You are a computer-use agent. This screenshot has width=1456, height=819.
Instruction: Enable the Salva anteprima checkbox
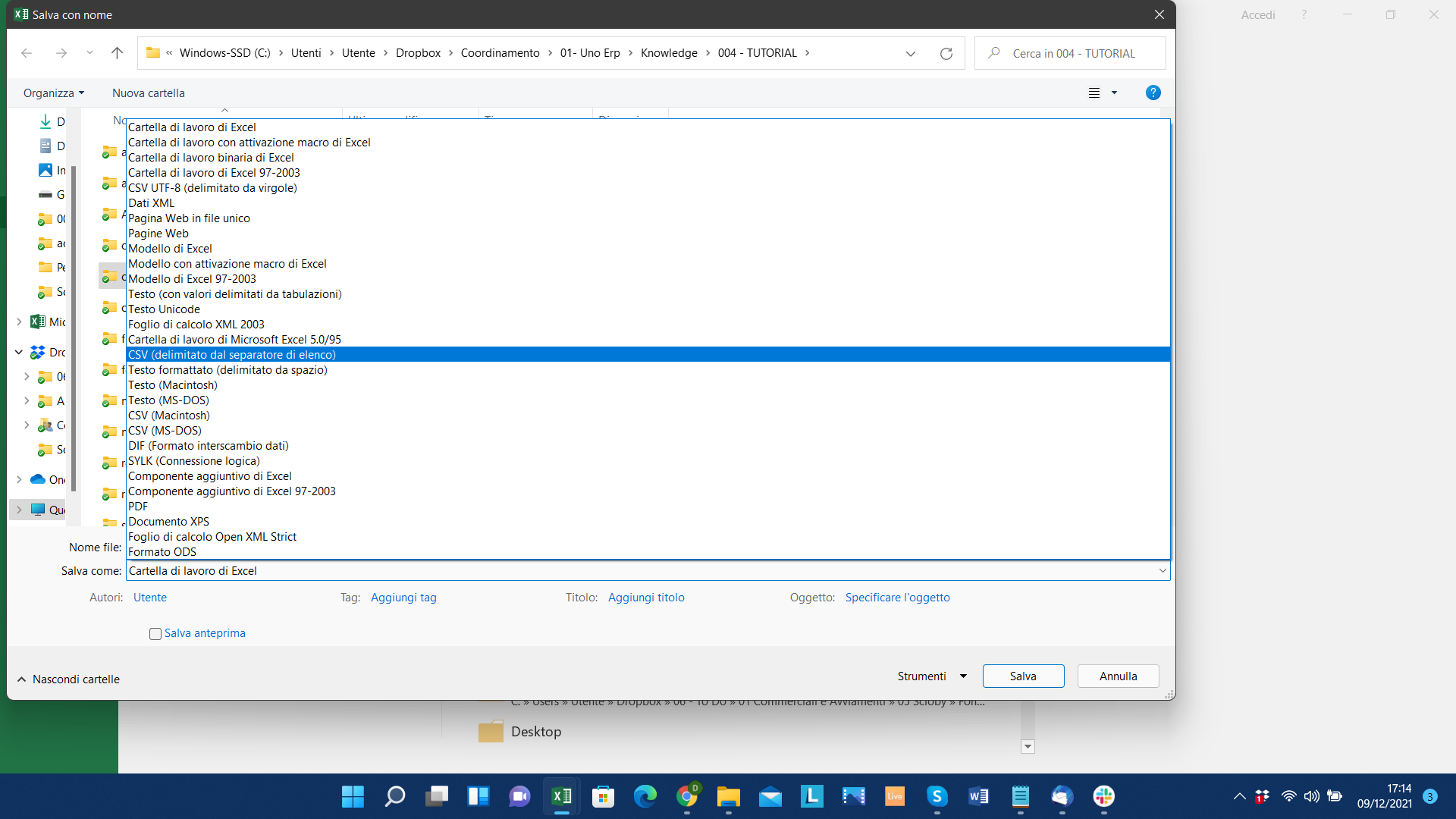pyautogui.click(x=155, y=634)
